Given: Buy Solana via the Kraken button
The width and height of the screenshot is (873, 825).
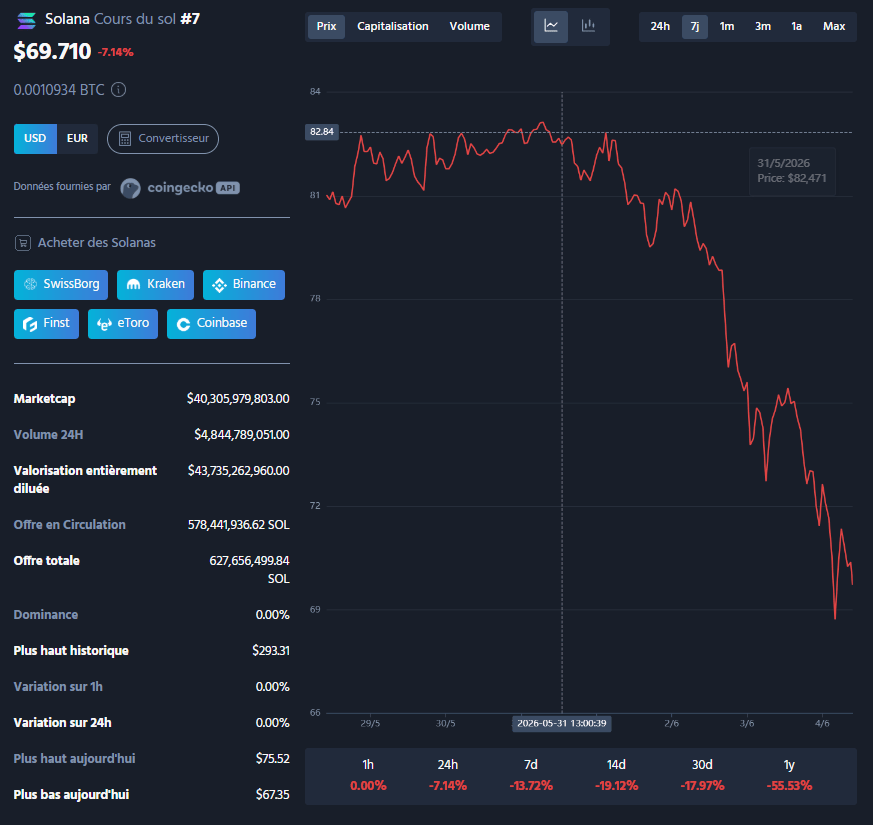Looking at the screenshot, I should (x=155, y=284).
